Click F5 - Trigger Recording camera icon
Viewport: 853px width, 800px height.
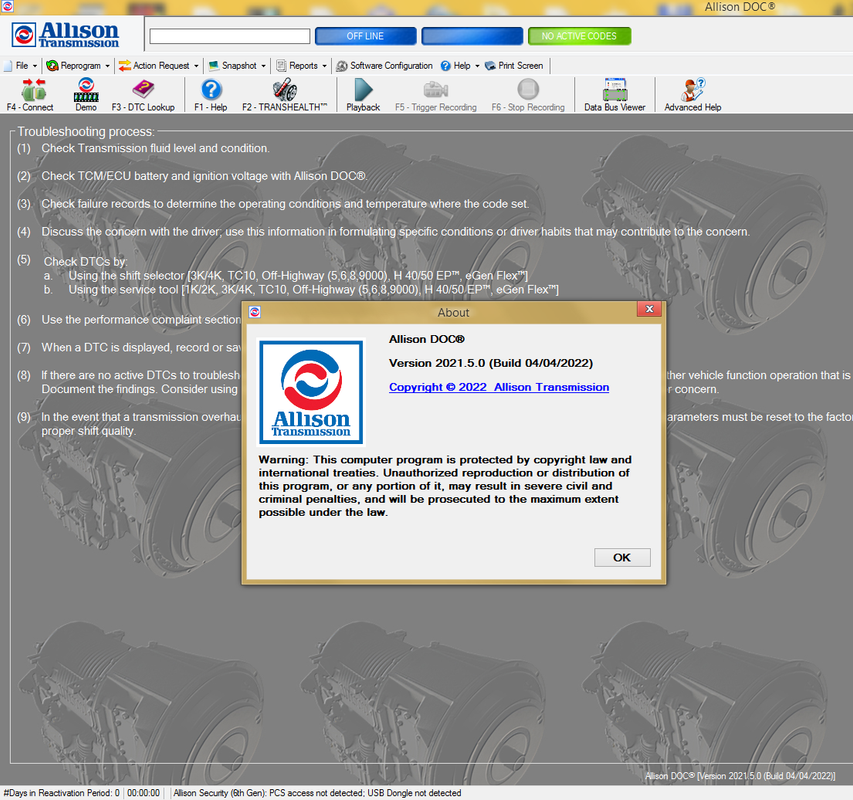click(436, 89)
